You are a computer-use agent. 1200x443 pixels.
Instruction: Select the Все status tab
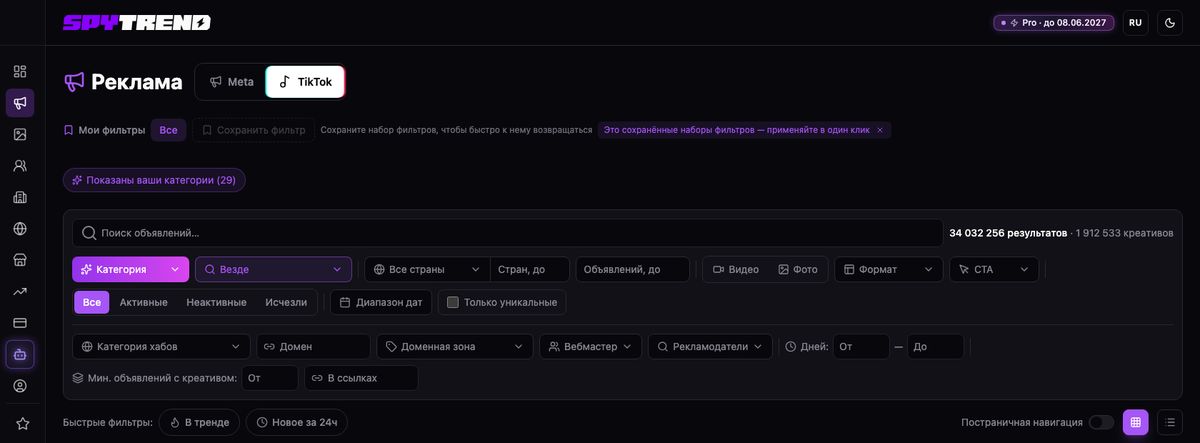92,302
